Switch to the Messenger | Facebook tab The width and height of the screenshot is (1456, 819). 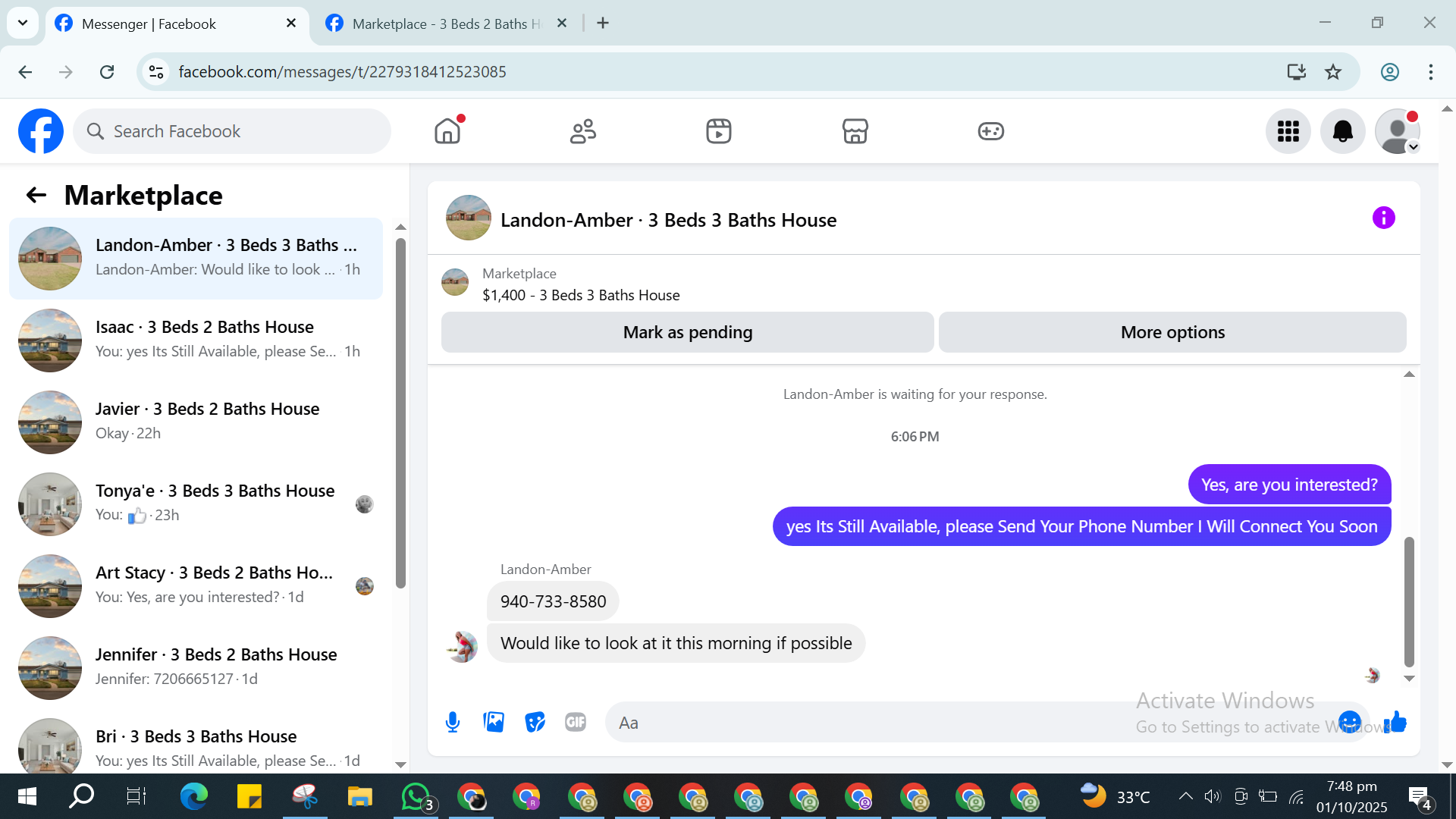(176, 24)
